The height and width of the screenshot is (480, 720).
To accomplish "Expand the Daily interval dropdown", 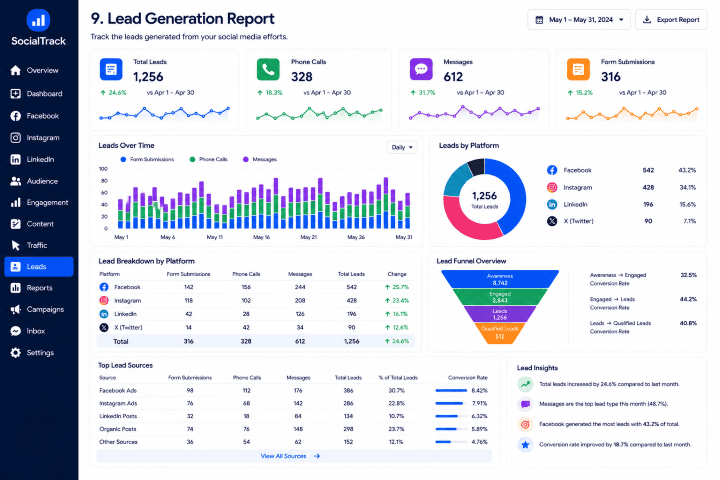I will tap(402, 147).
